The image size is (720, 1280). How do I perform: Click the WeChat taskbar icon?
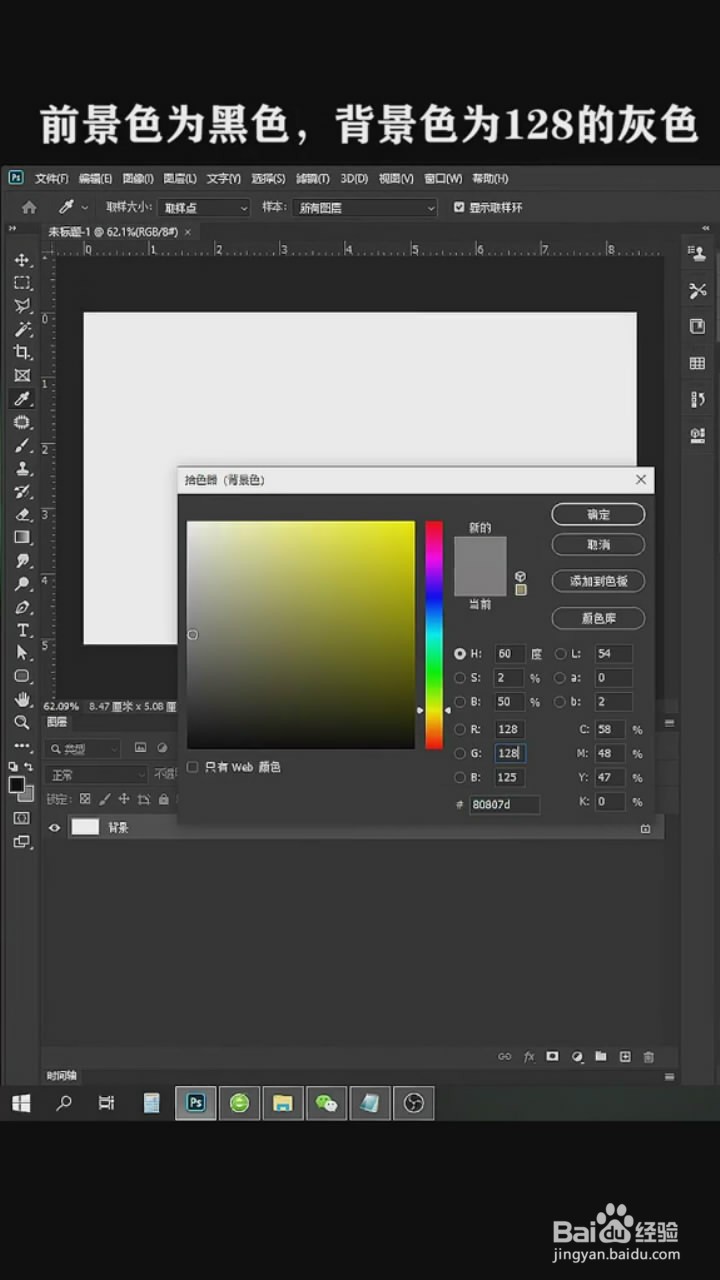click(x=326, y=1103)
